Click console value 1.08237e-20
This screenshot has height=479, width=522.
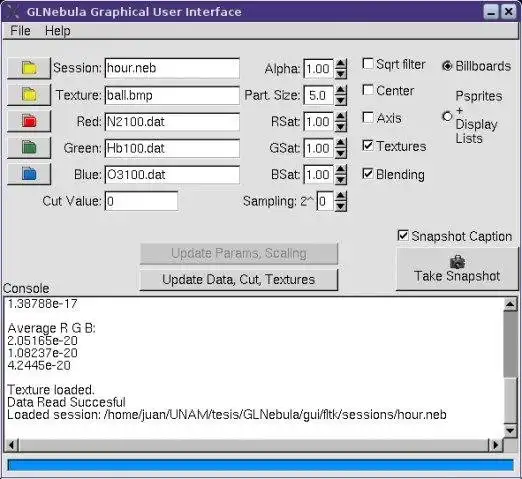tap(42, 353)
